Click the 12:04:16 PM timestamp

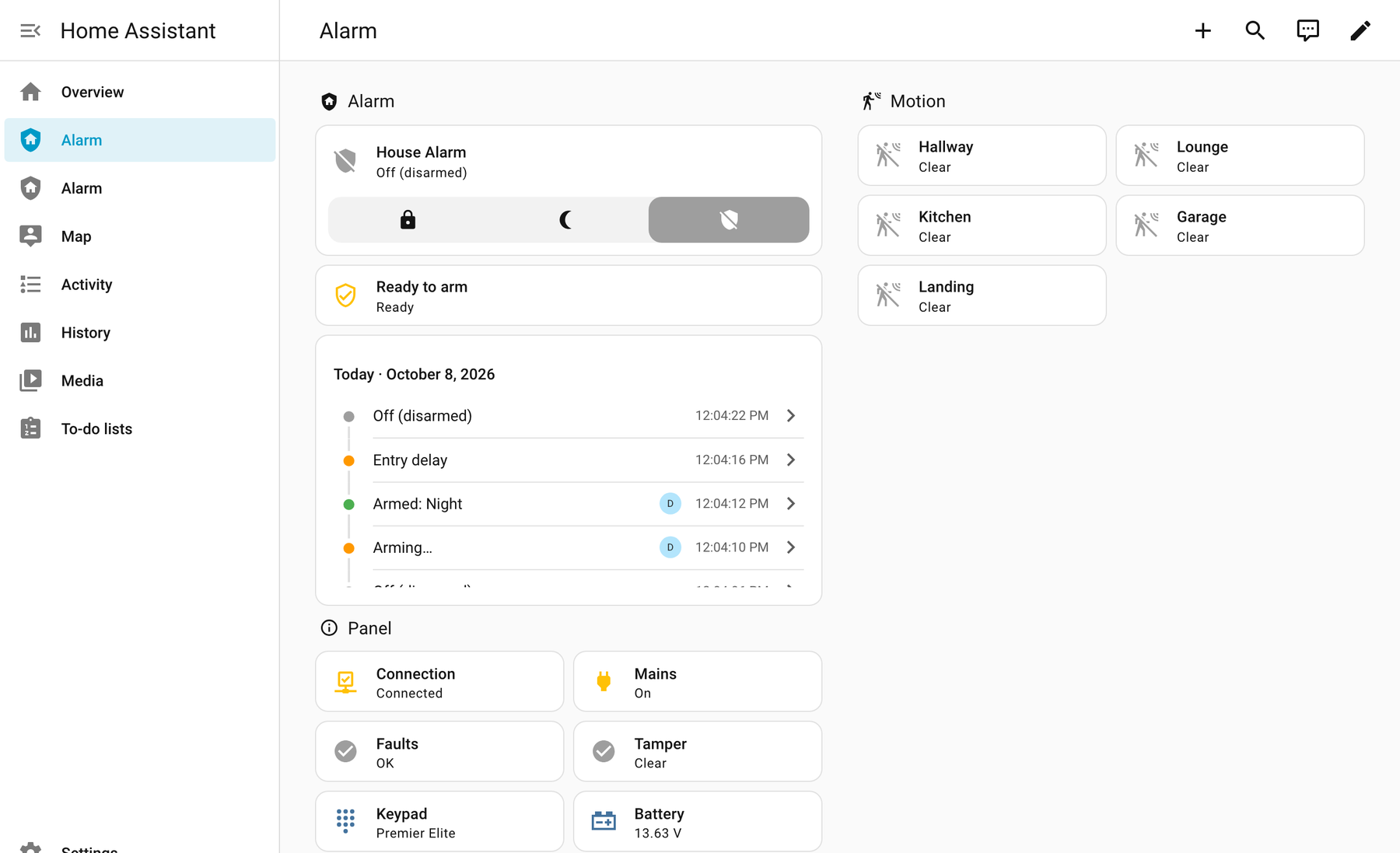(x=732, y=460)
